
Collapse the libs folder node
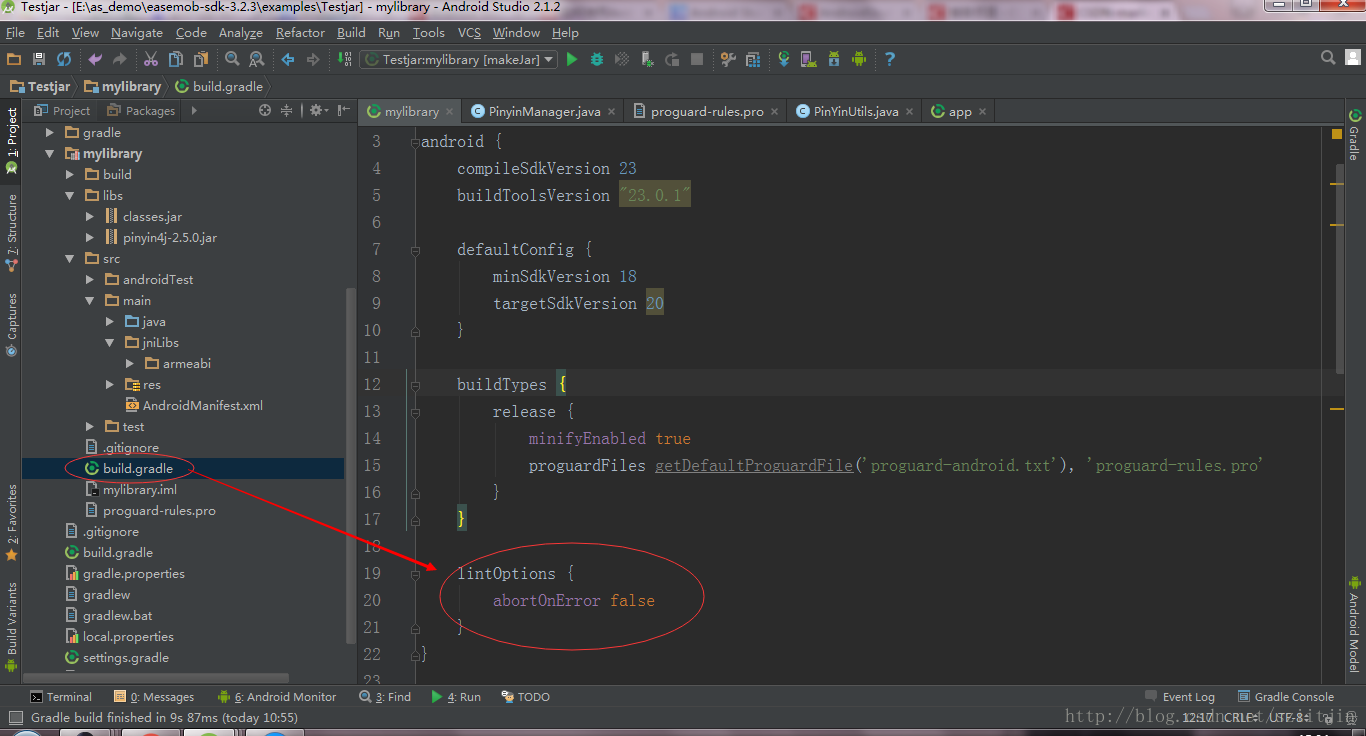pyautogui.click(x=70, y=195)
